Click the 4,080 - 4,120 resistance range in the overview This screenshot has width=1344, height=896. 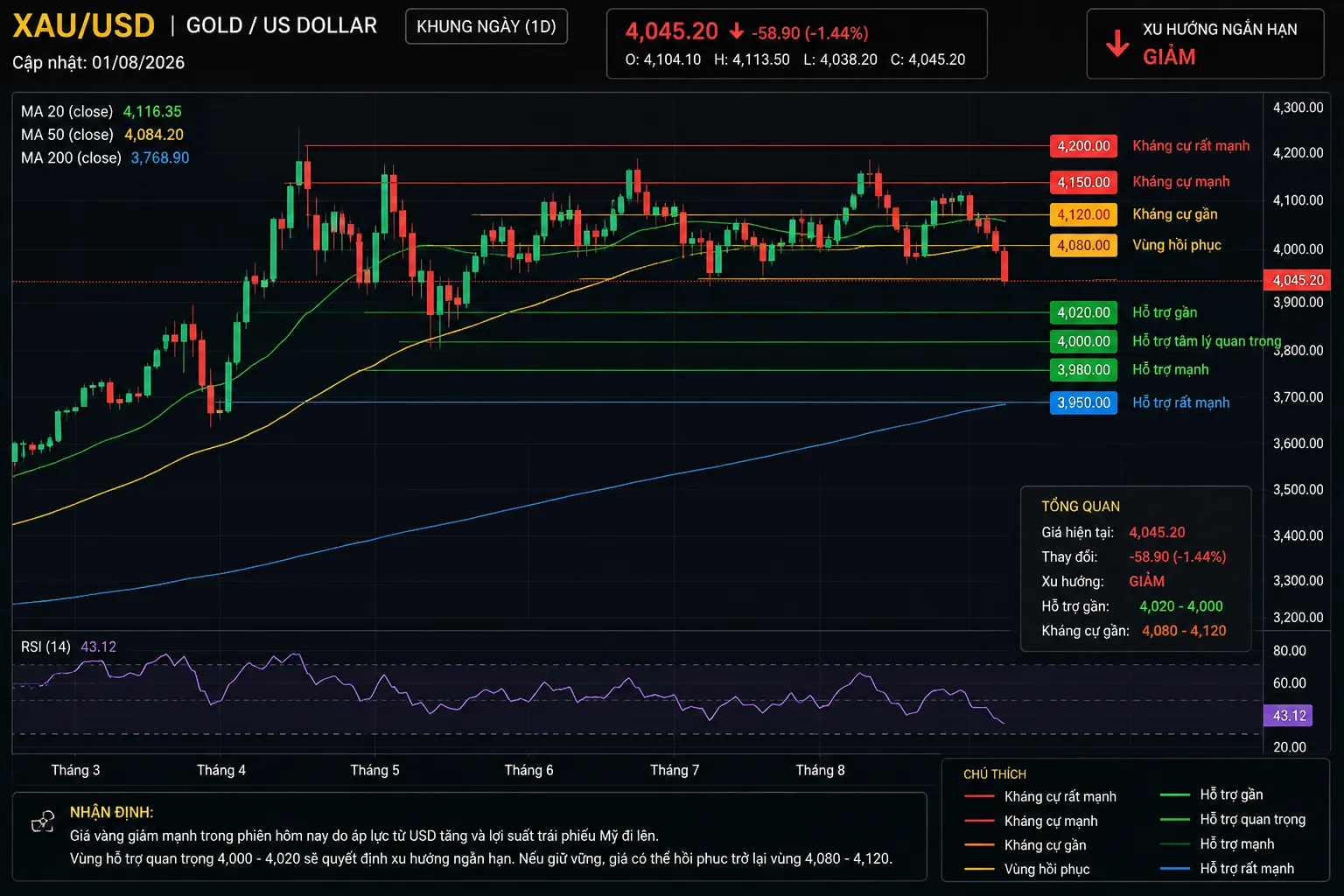click(1184, 631)
